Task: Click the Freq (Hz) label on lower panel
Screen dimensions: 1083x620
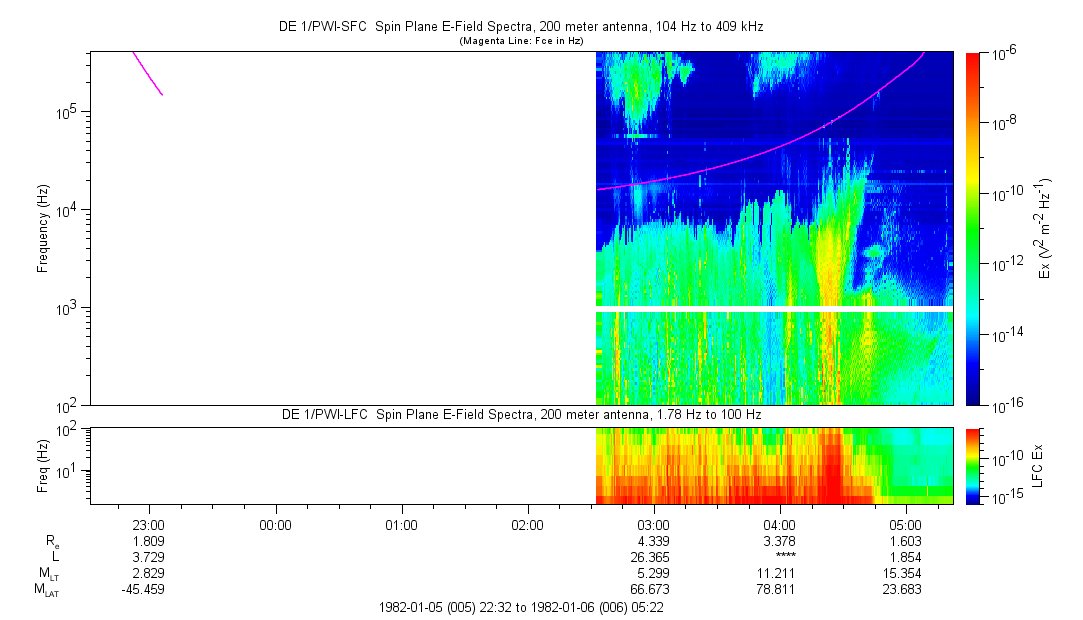Action: [43, 465]
